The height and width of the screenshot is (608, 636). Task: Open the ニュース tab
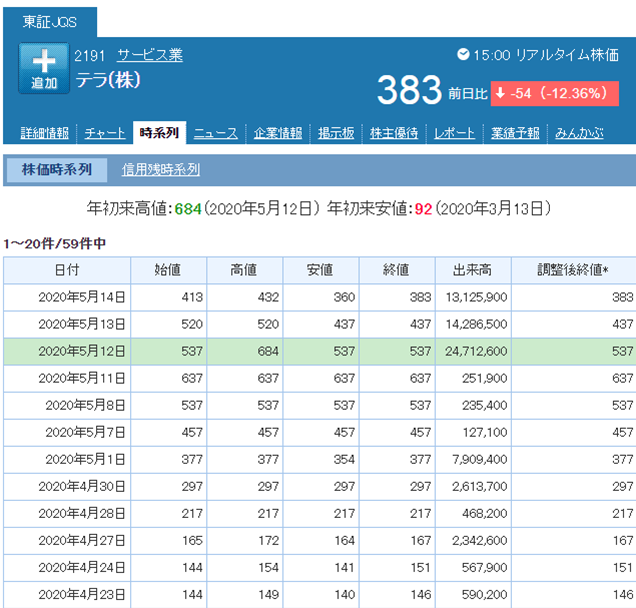pos(216,133)
